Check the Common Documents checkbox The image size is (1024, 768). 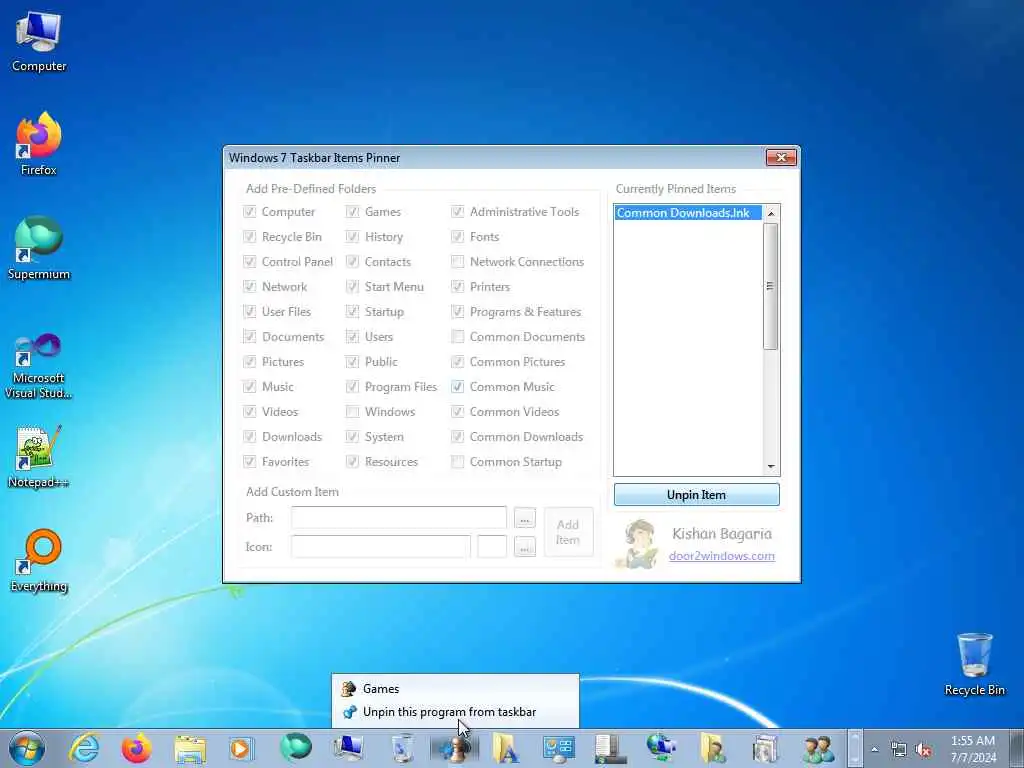coord(458,337)
